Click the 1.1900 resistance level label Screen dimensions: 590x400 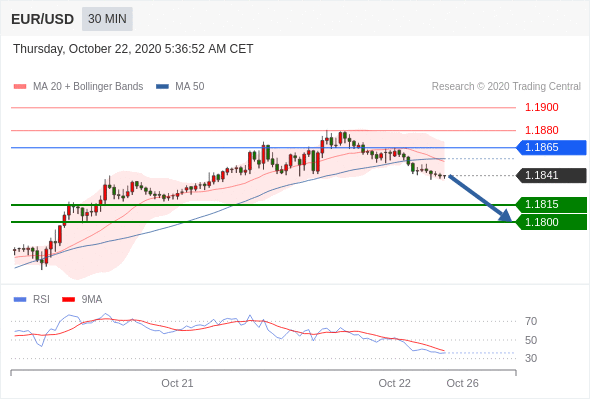541,108
